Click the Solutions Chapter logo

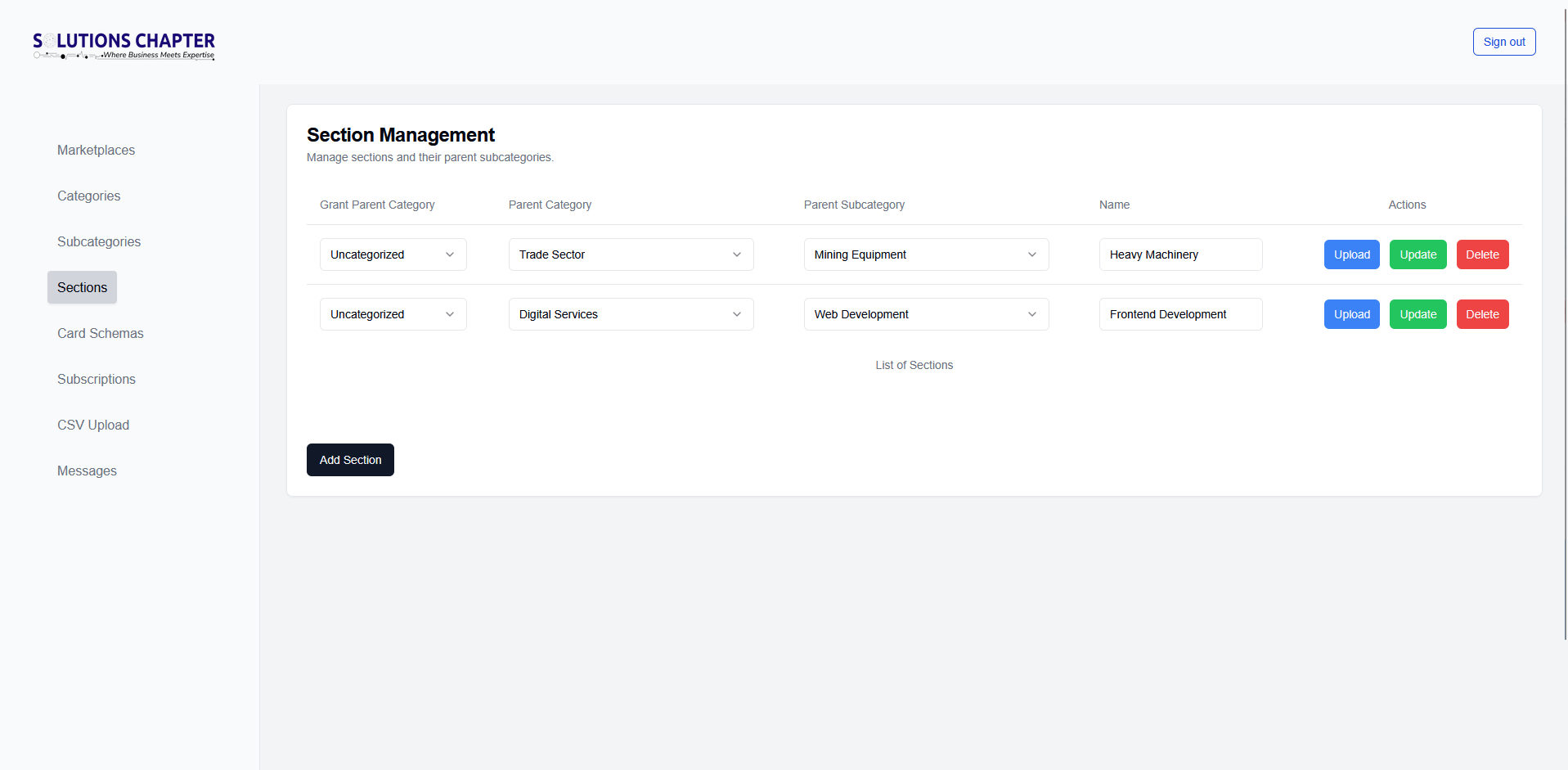tap(124, 46)
